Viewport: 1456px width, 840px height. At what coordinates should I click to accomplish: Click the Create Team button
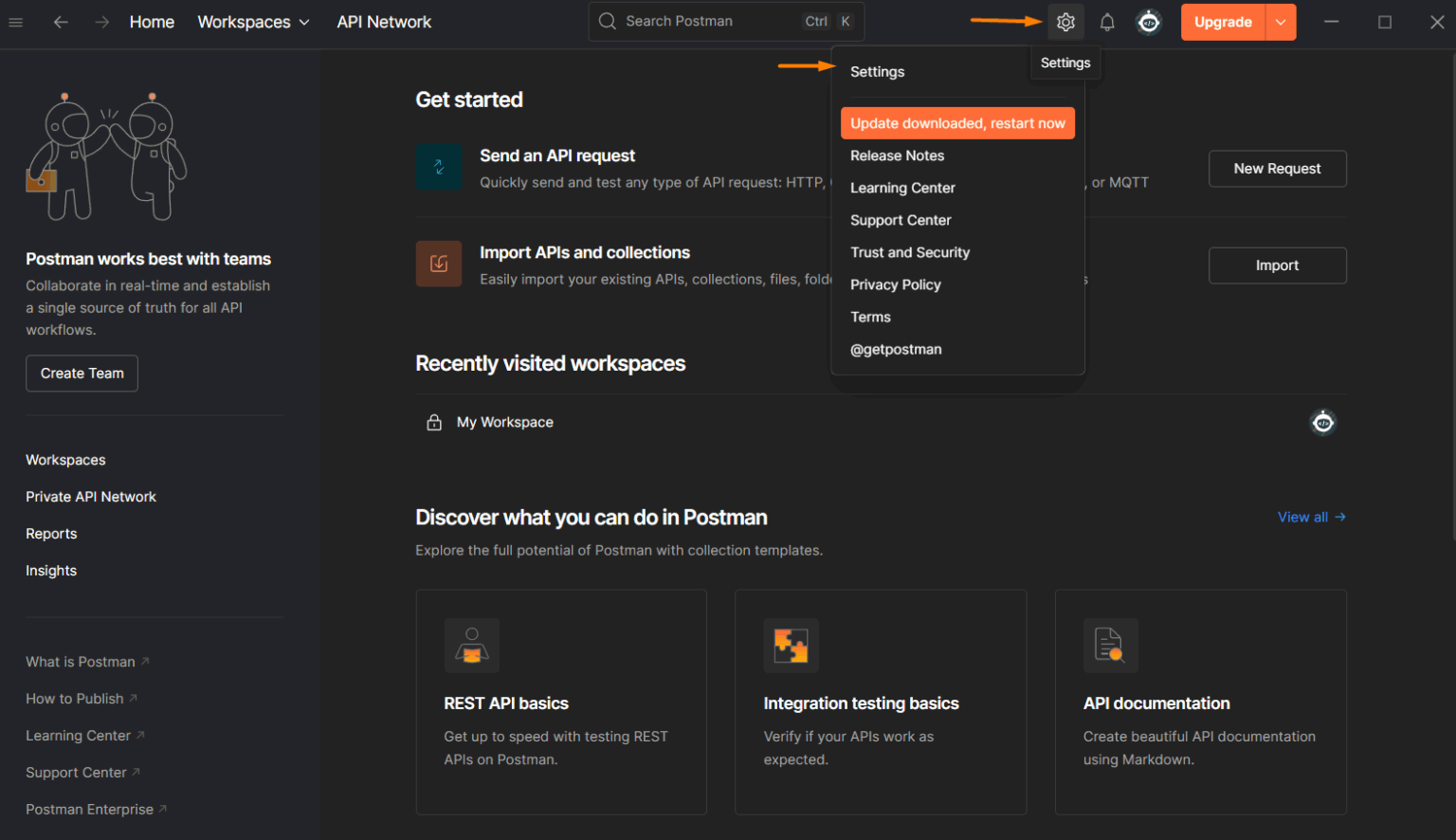(82, 373)
